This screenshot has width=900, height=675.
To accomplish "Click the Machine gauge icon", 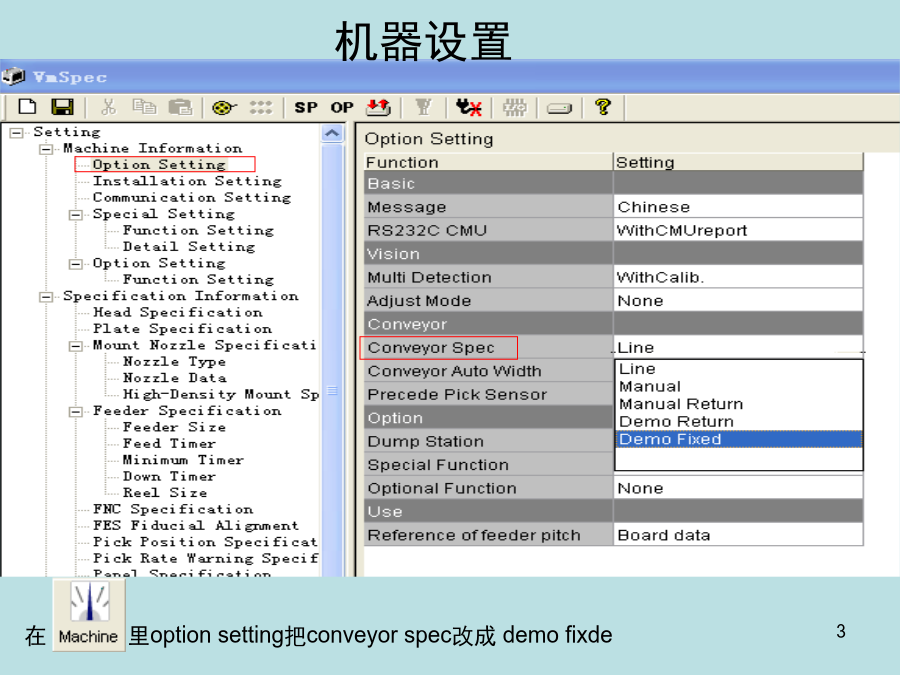I will coord(89,615).
